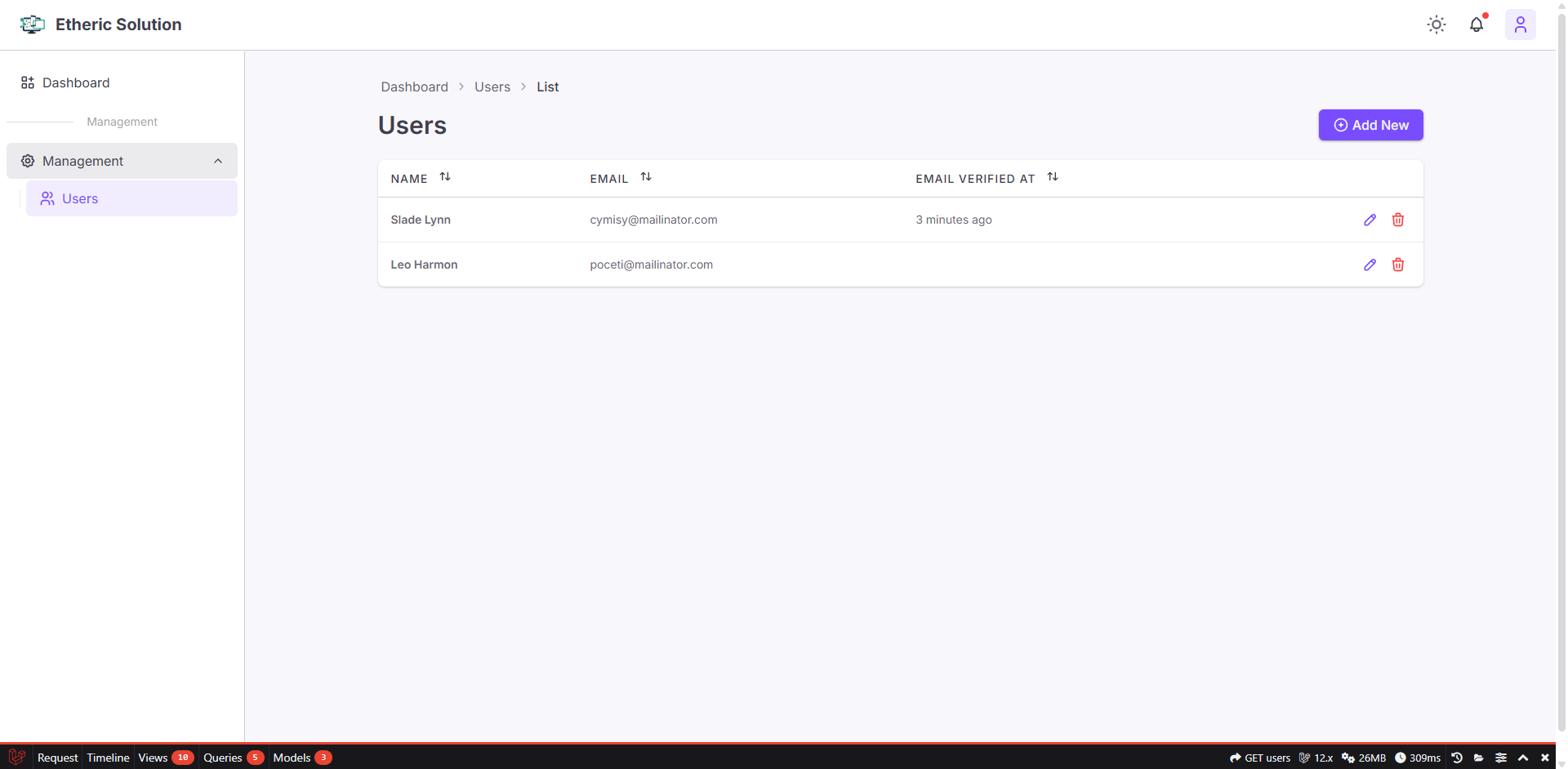
Task: Edit Leo Harmon with the pencil icon
Action: coord(1370,264)
